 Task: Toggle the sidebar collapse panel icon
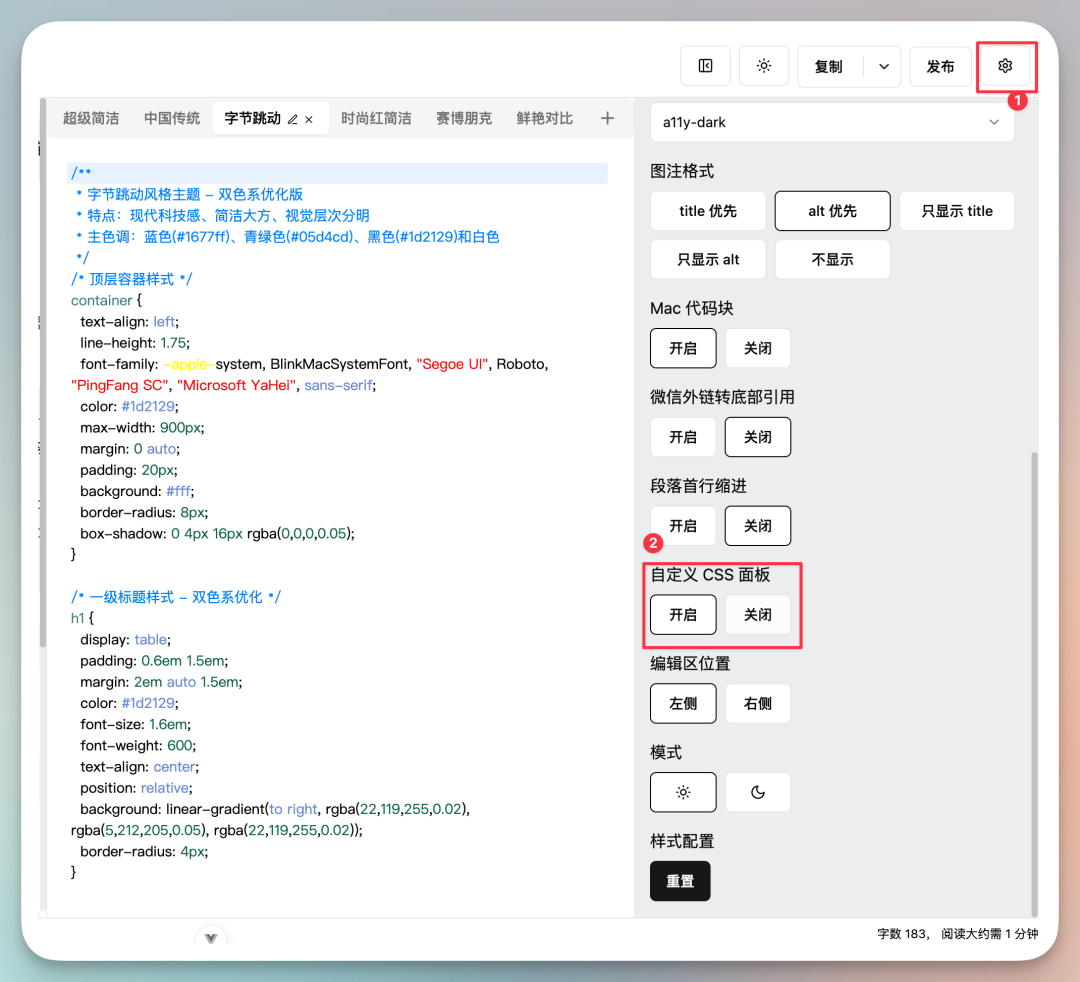pyautogui.click(x=705, y=66)
